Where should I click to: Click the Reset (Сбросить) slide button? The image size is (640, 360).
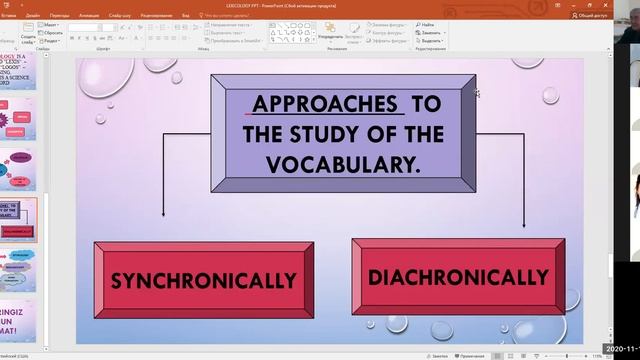coord(50,33)
